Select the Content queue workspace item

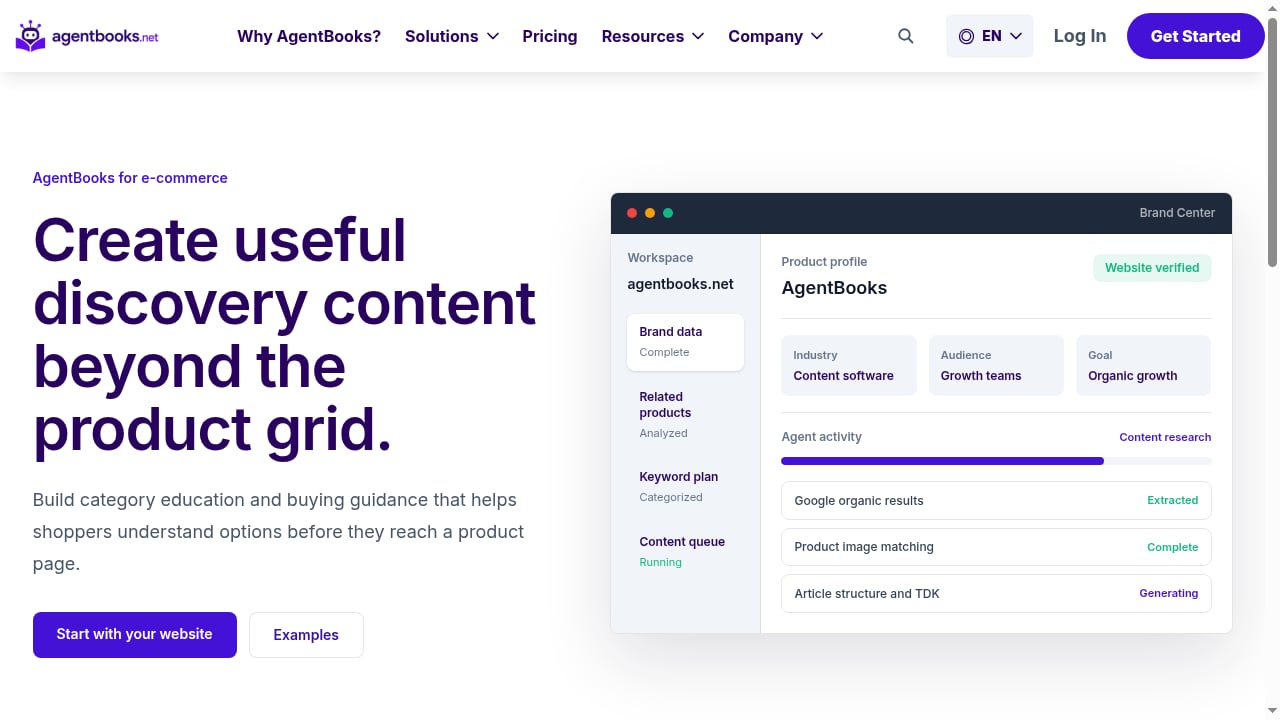685,551
